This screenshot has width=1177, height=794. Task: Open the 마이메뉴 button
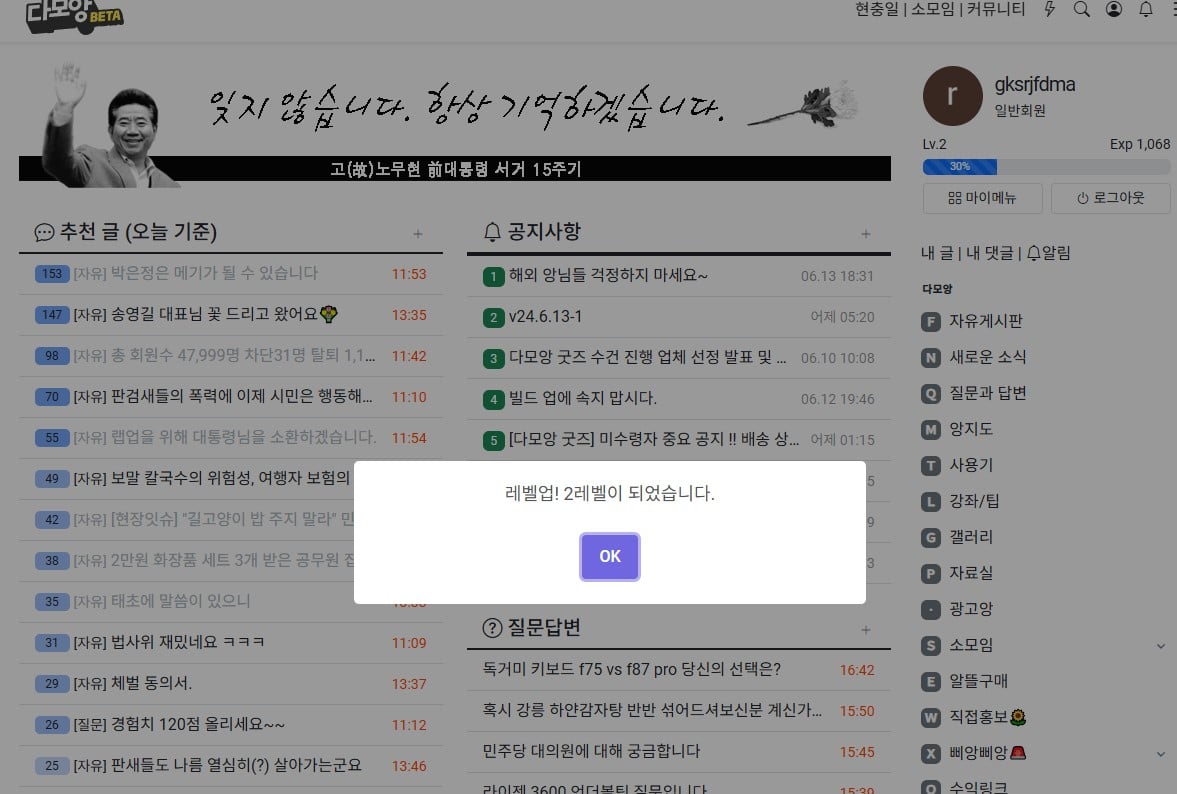pyautogui.click(x=982, y=198)
